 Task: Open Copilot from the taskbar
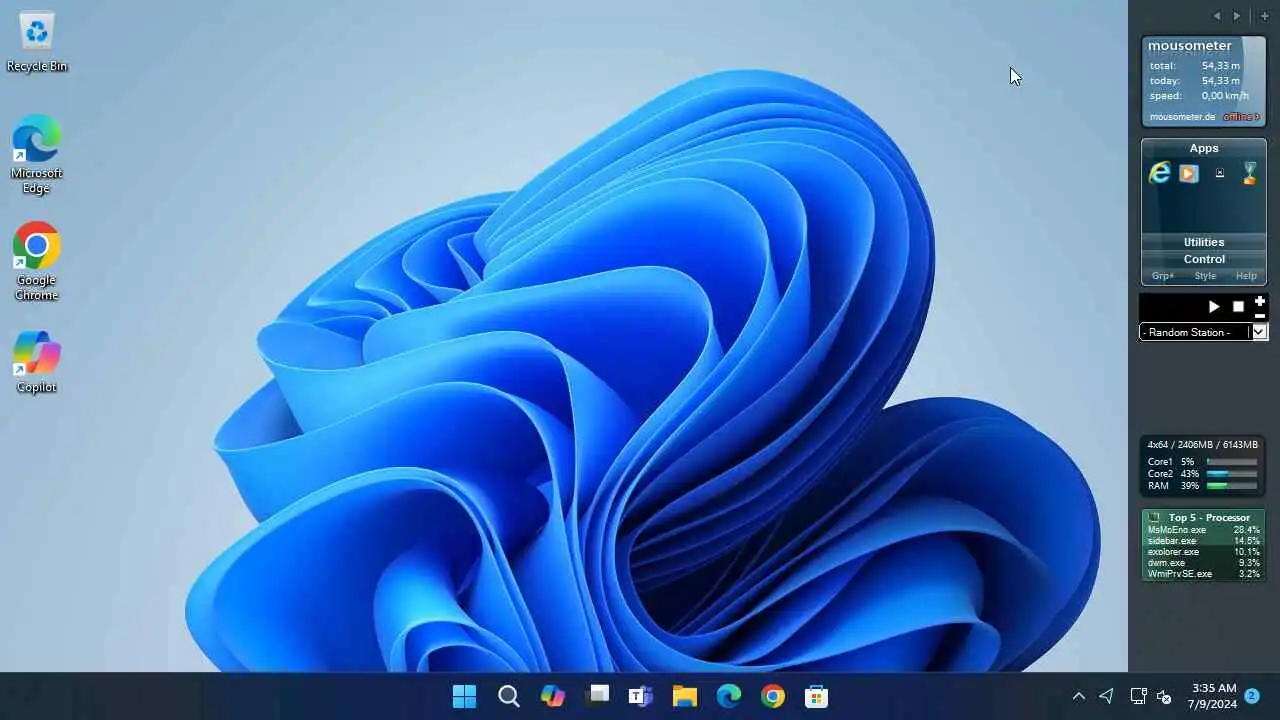(x=553, y=696)
